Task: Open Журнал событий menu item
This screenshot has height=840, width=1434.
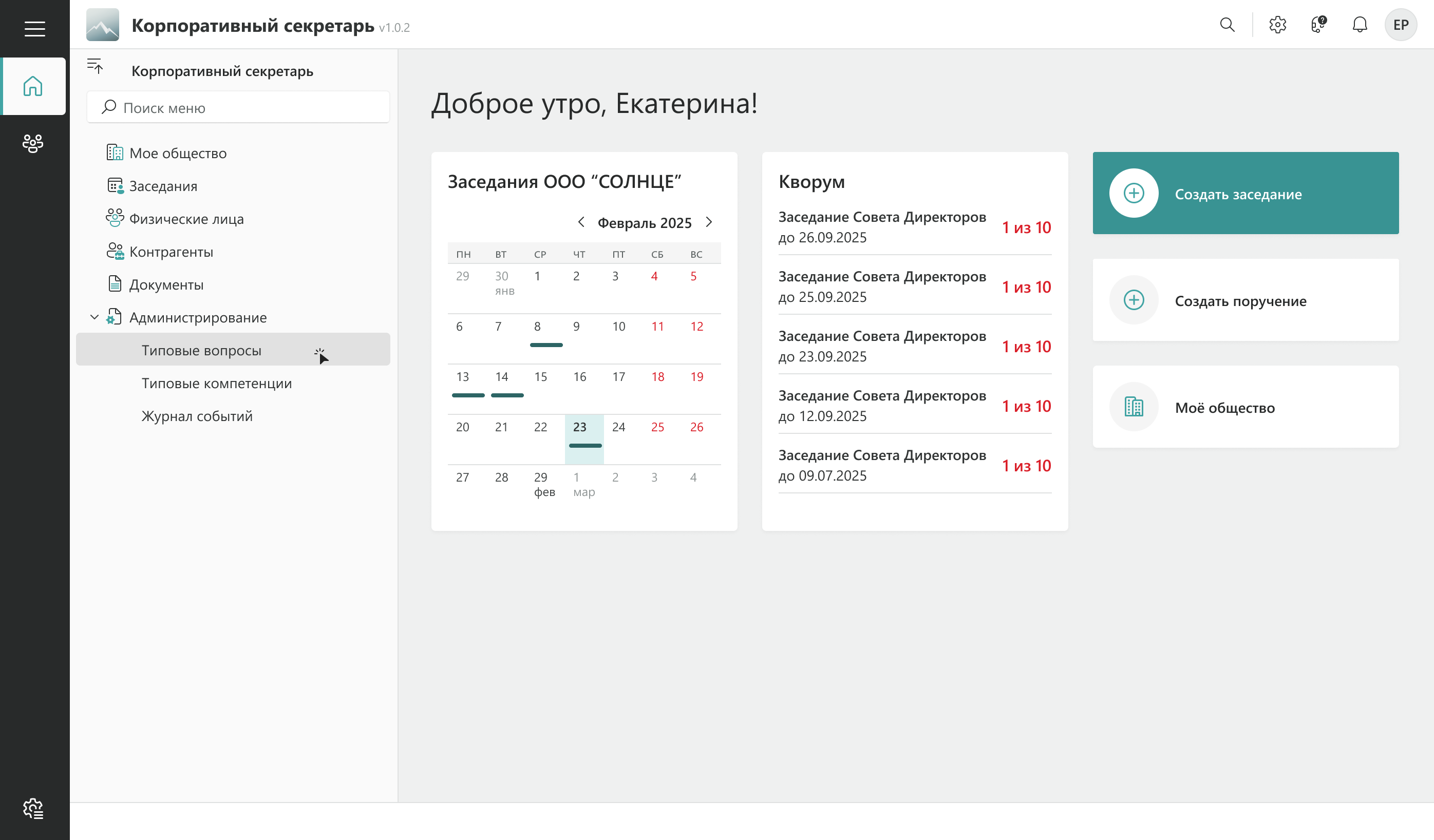Action: (197, 416)
